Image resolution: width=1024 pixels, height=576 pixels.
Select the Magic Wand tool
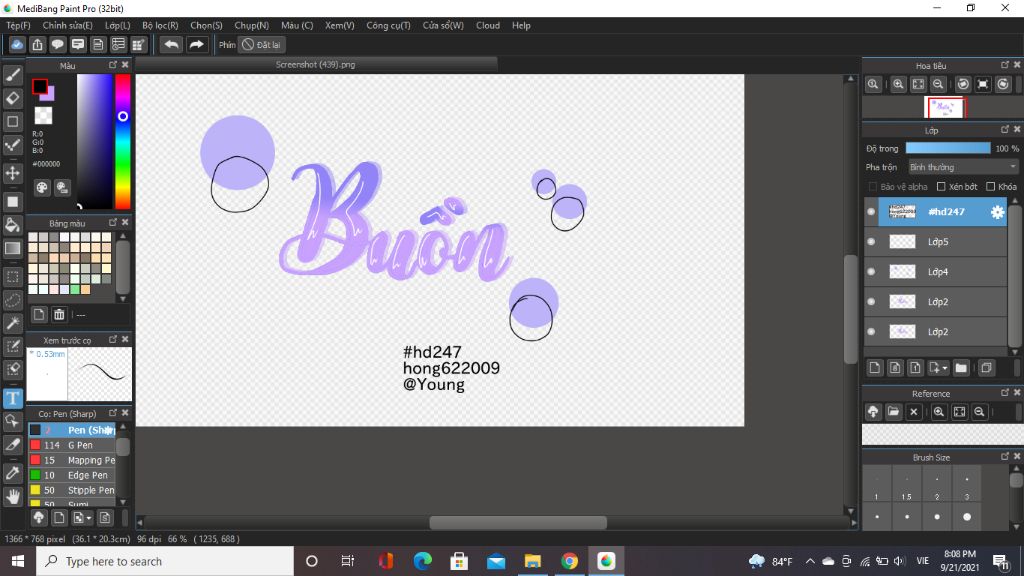12,323
